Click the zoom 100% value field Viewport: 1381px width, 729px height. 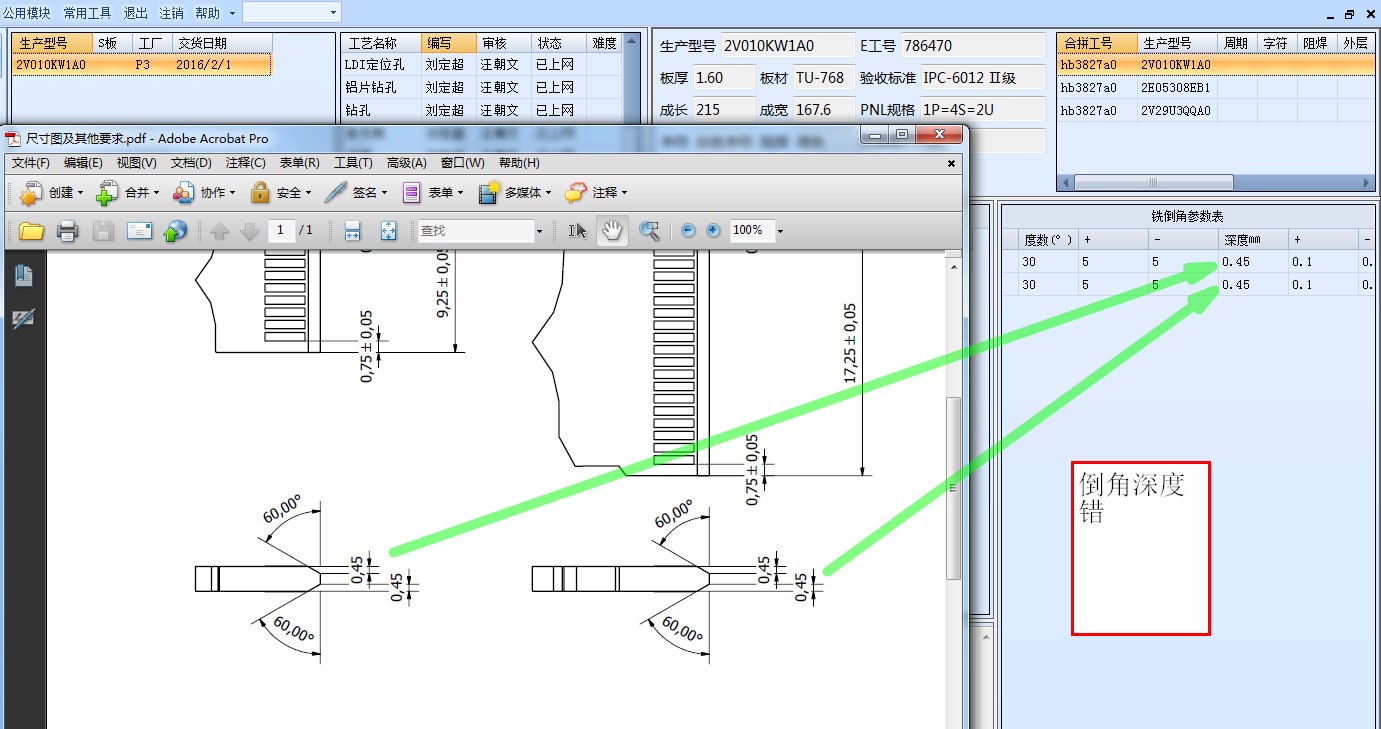point(750,231)
